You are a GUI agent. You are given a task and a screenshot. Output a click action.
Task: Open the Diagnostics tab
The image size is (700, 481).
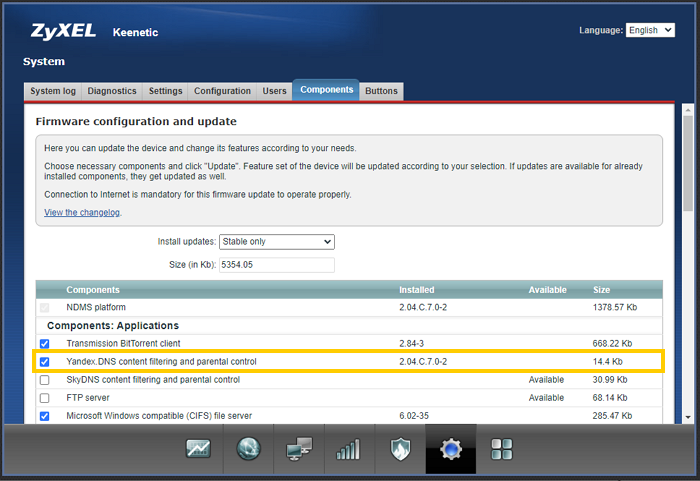(x=112, y=91)
